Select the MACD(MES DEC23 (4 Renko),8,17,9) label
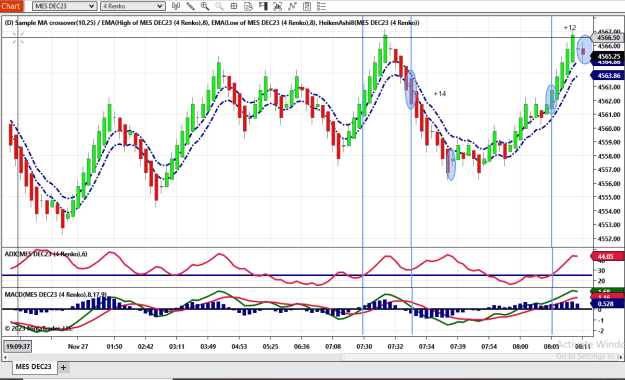The width and height of the screenshot is (625, 380). [55, 294]
